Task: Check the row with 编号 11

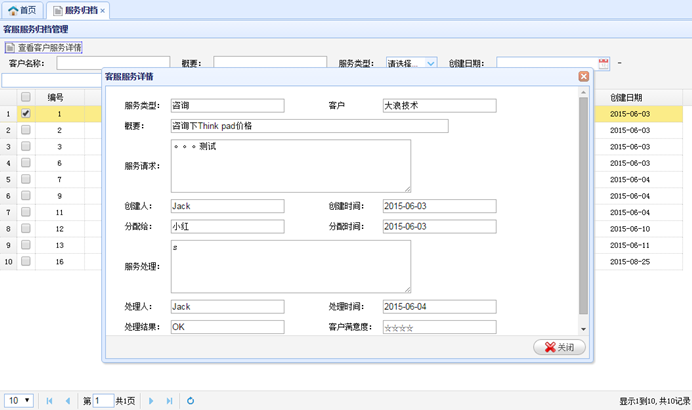Action: point(26,212)
